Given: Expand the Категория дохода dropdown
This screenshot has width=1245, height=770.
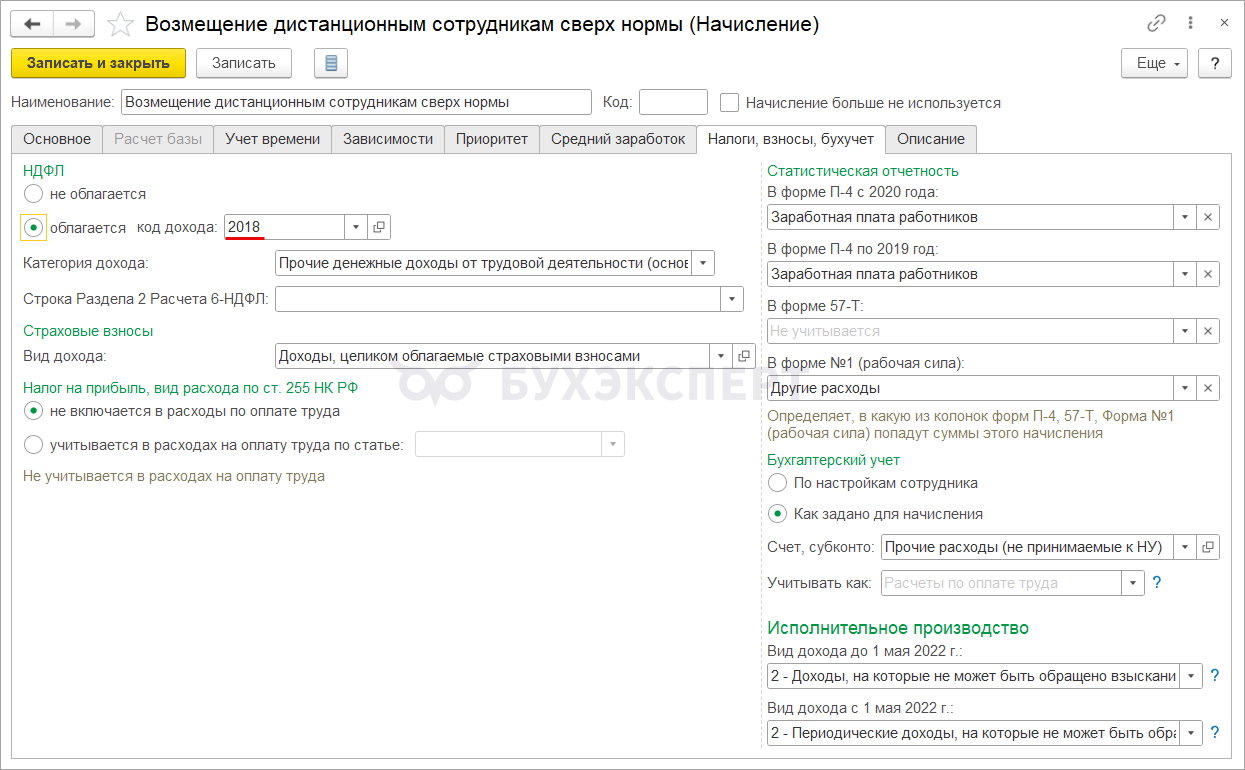Looking at the screenshot, I should coord(703,263).
